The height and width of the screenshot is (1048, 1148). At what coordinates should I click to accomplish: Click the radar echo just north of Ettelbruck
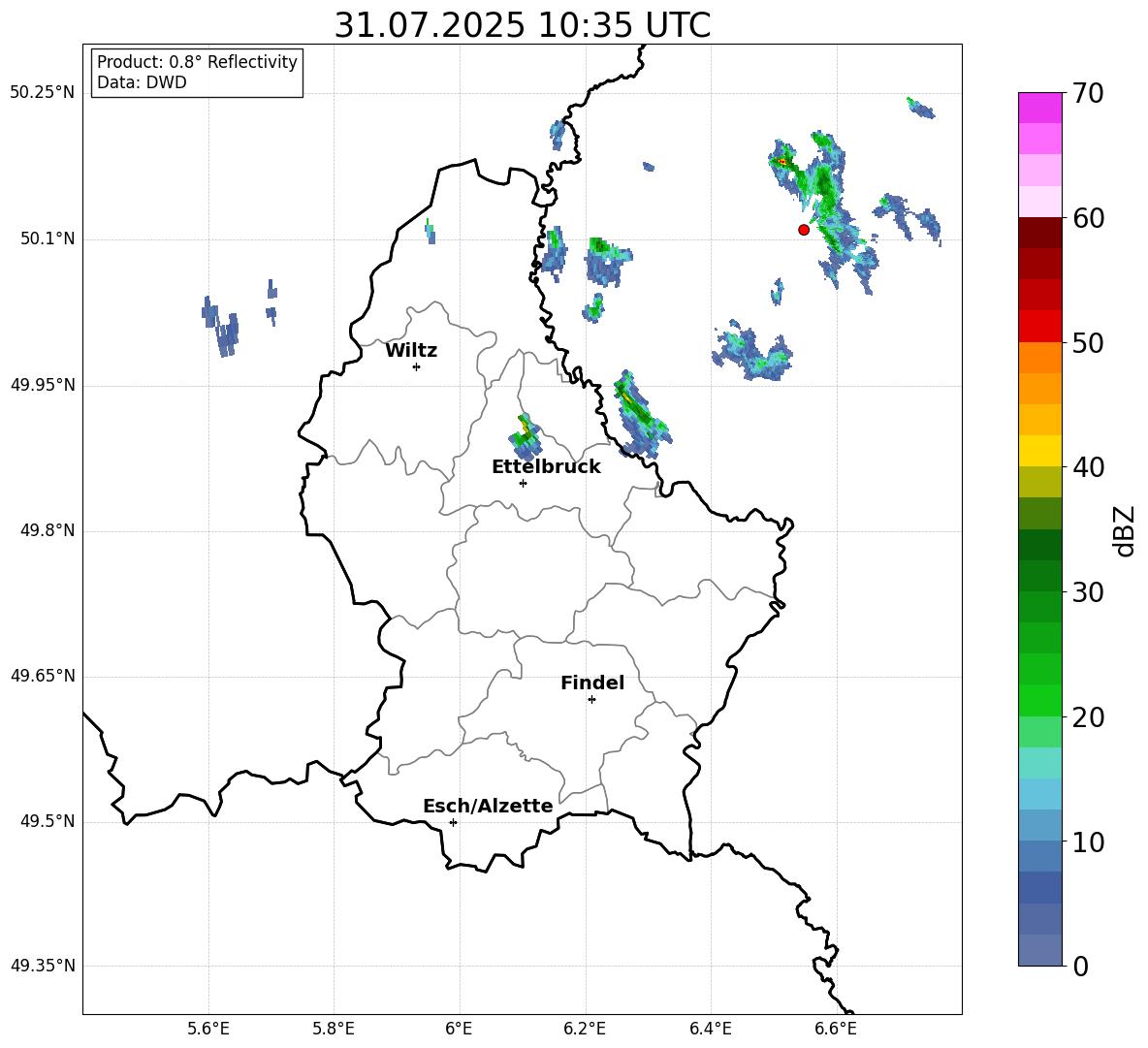point(525,438)
